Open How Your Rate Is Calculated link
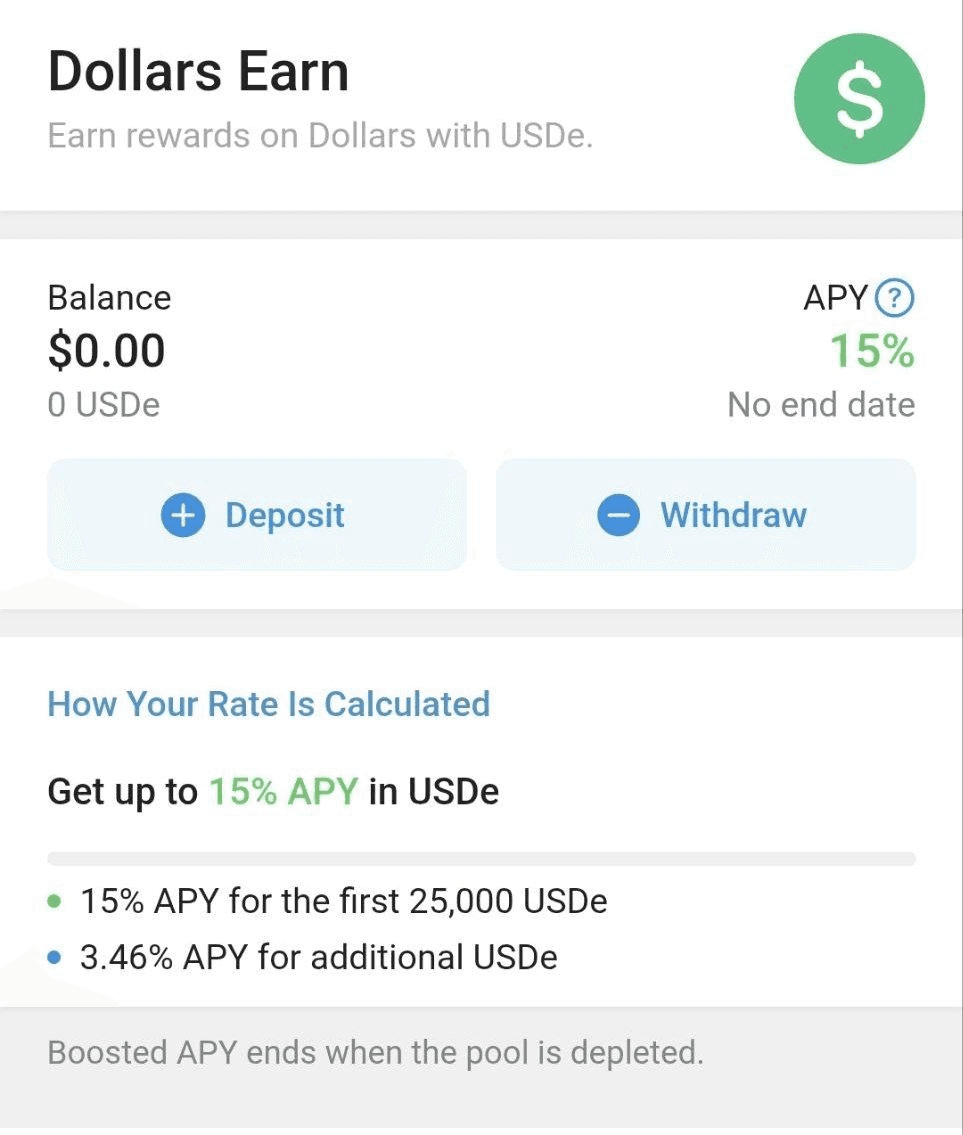 point(269,704)
